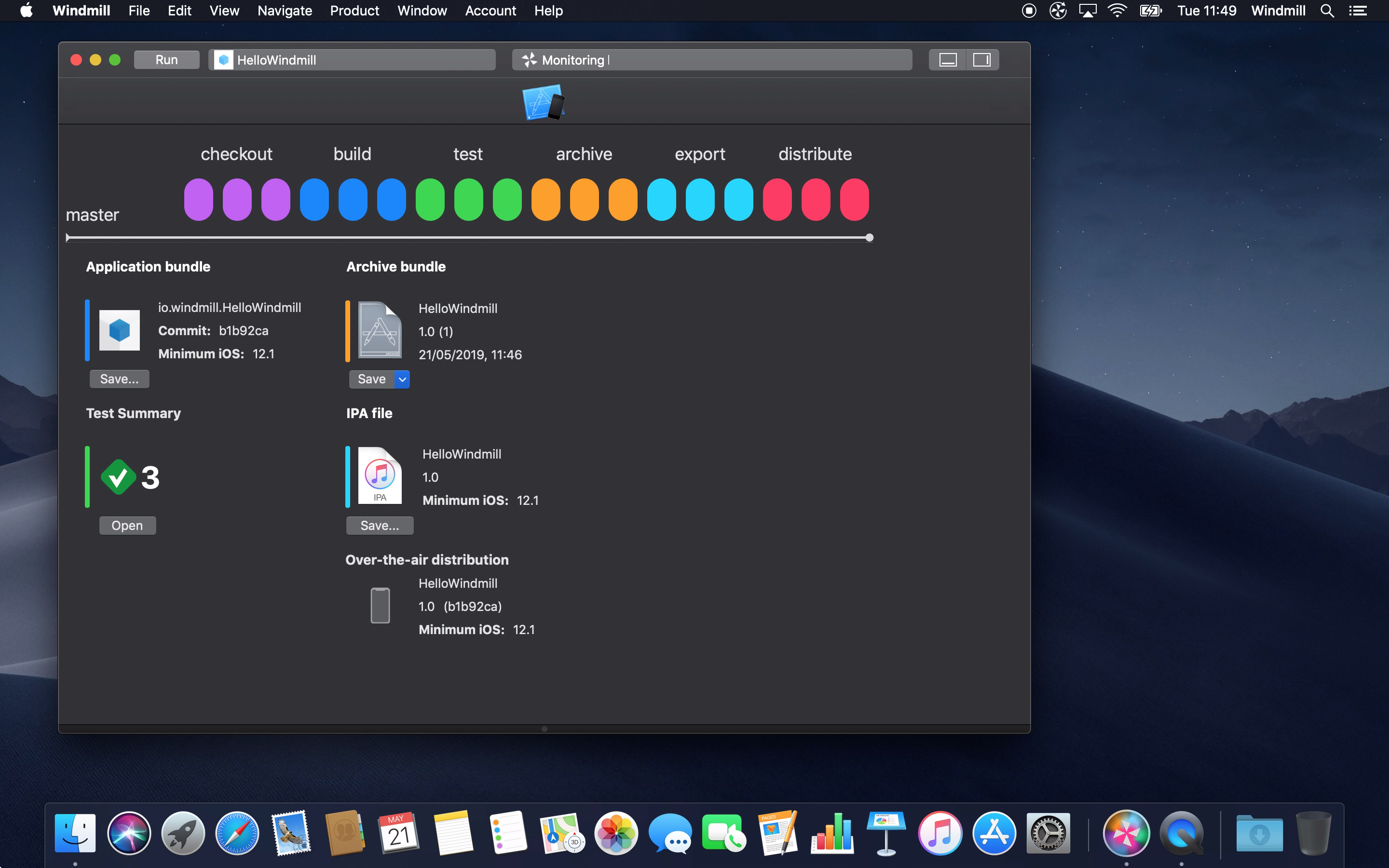Screen dimensions: 1389x868
Task: Select the HelloWindmill project field
Action: pyautogui.click(x=352, y=60)
